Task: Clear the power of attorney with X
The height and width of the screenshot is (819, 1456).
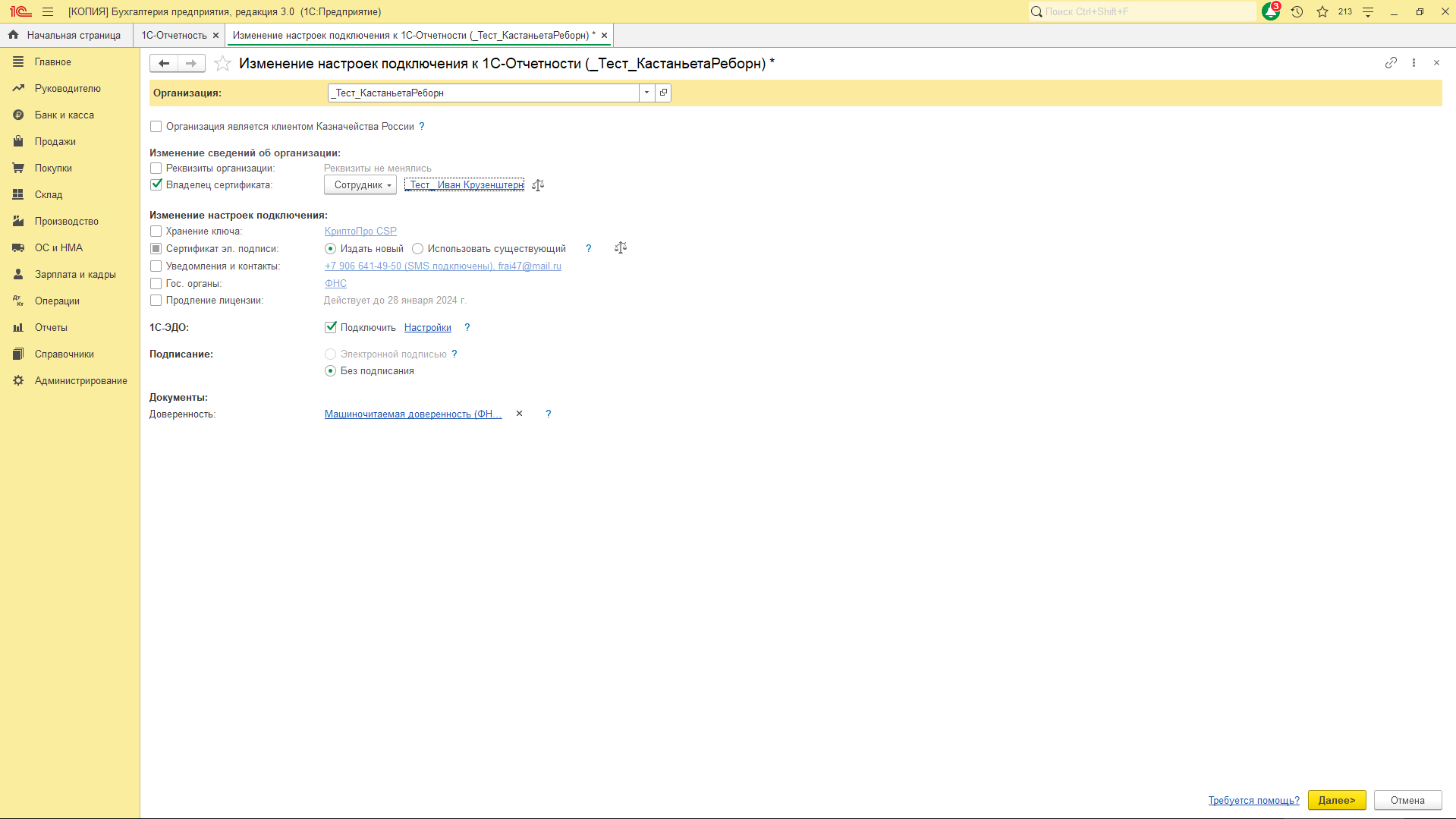Action: 519,414
